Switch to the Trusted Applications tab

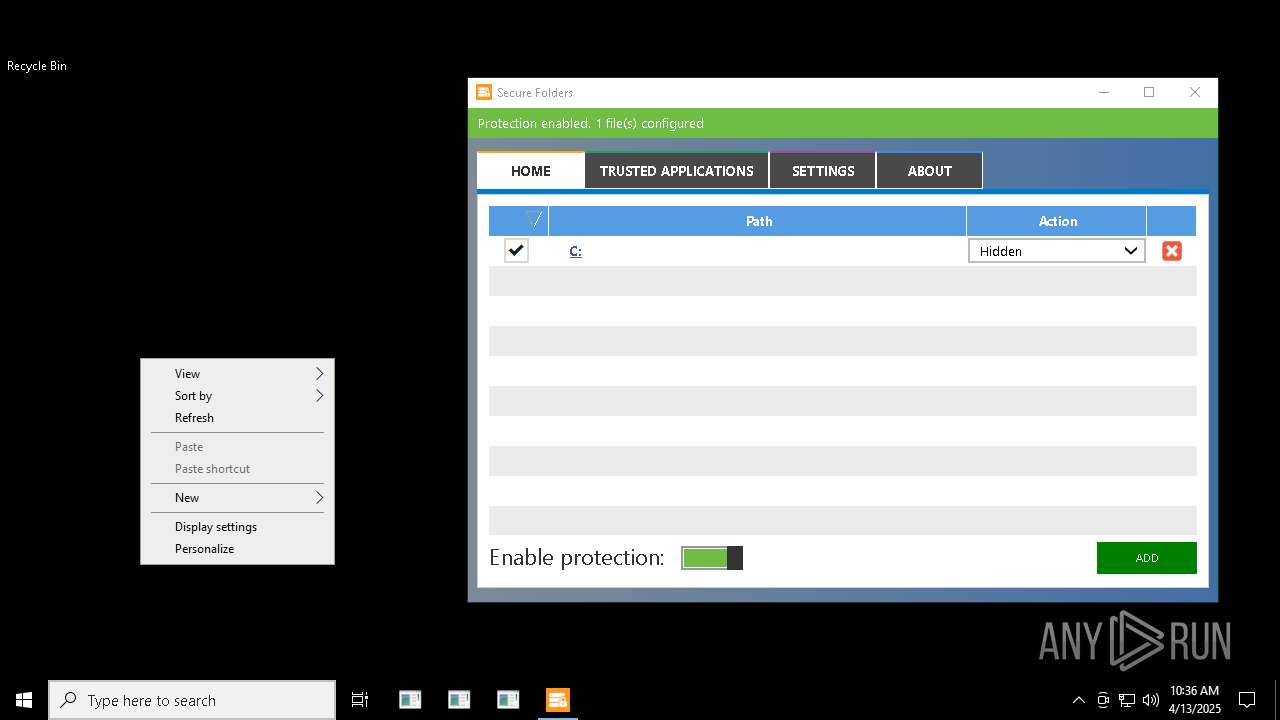[677, 171]
